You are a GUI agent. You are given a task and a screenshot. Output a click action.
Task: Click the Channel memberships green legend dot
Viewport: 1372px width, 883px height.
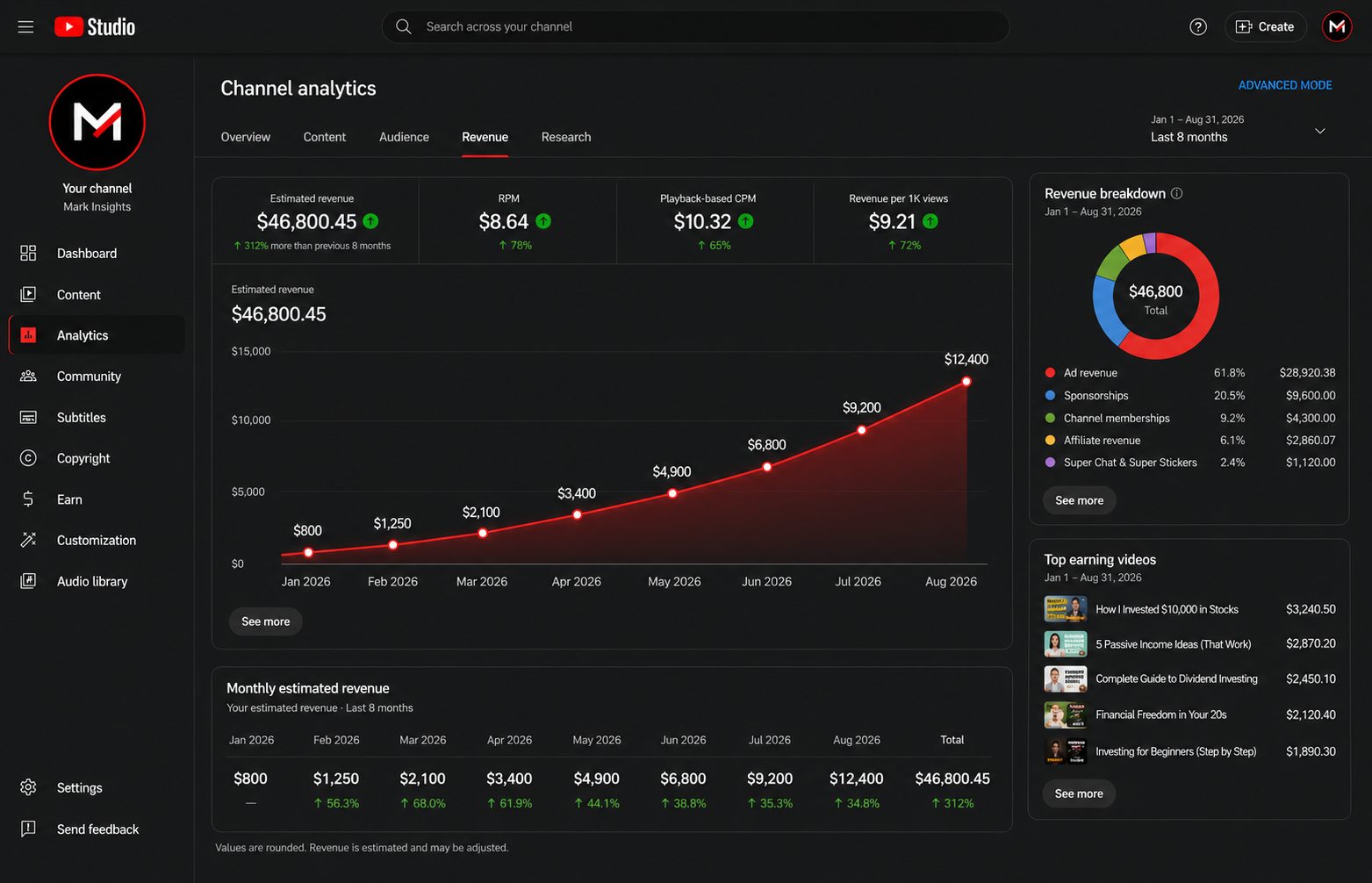1050,418
